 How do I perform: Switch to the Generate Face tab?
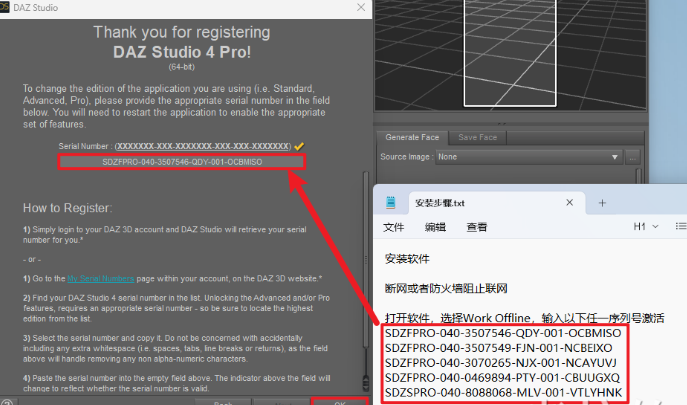412,137
